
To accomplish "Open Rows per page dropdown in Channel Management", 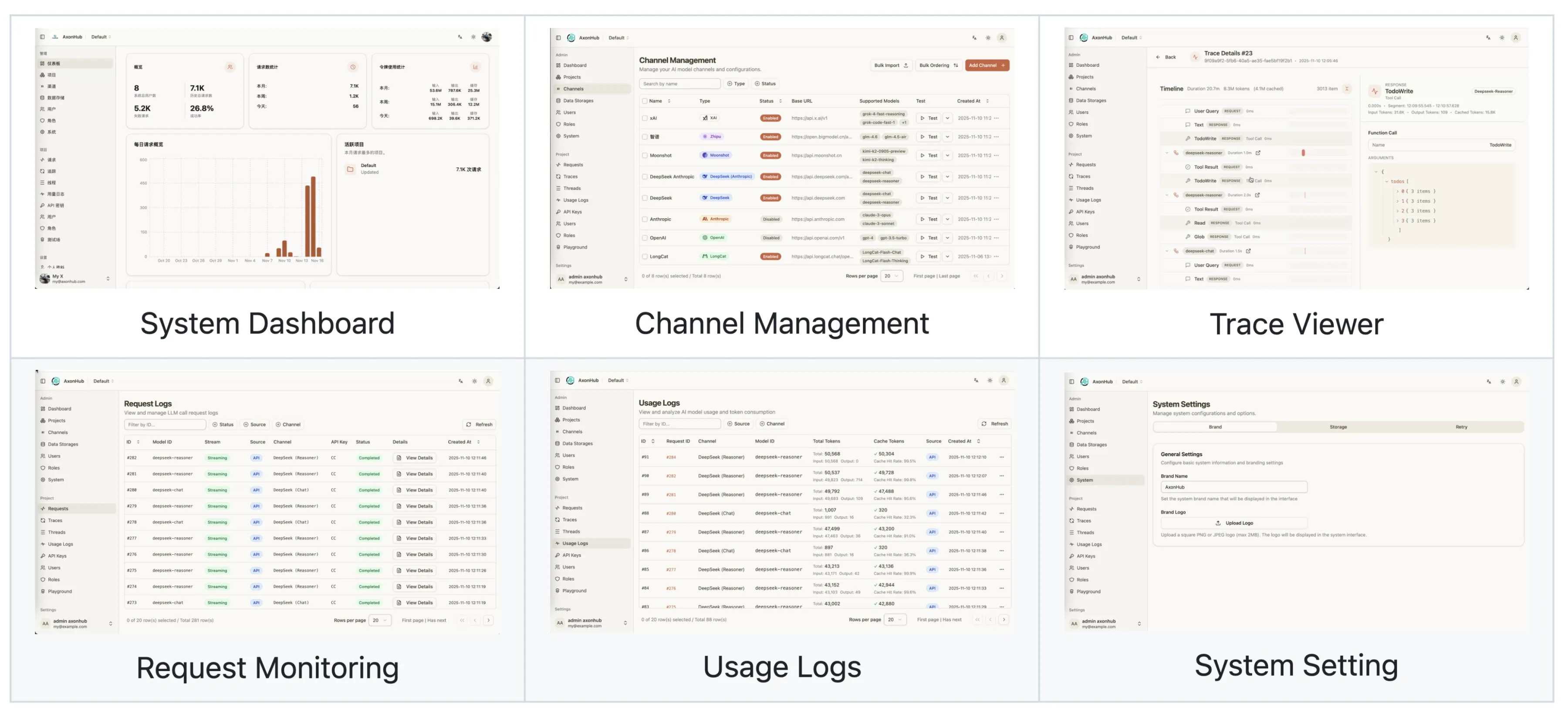I will click(x=891, y=276).
